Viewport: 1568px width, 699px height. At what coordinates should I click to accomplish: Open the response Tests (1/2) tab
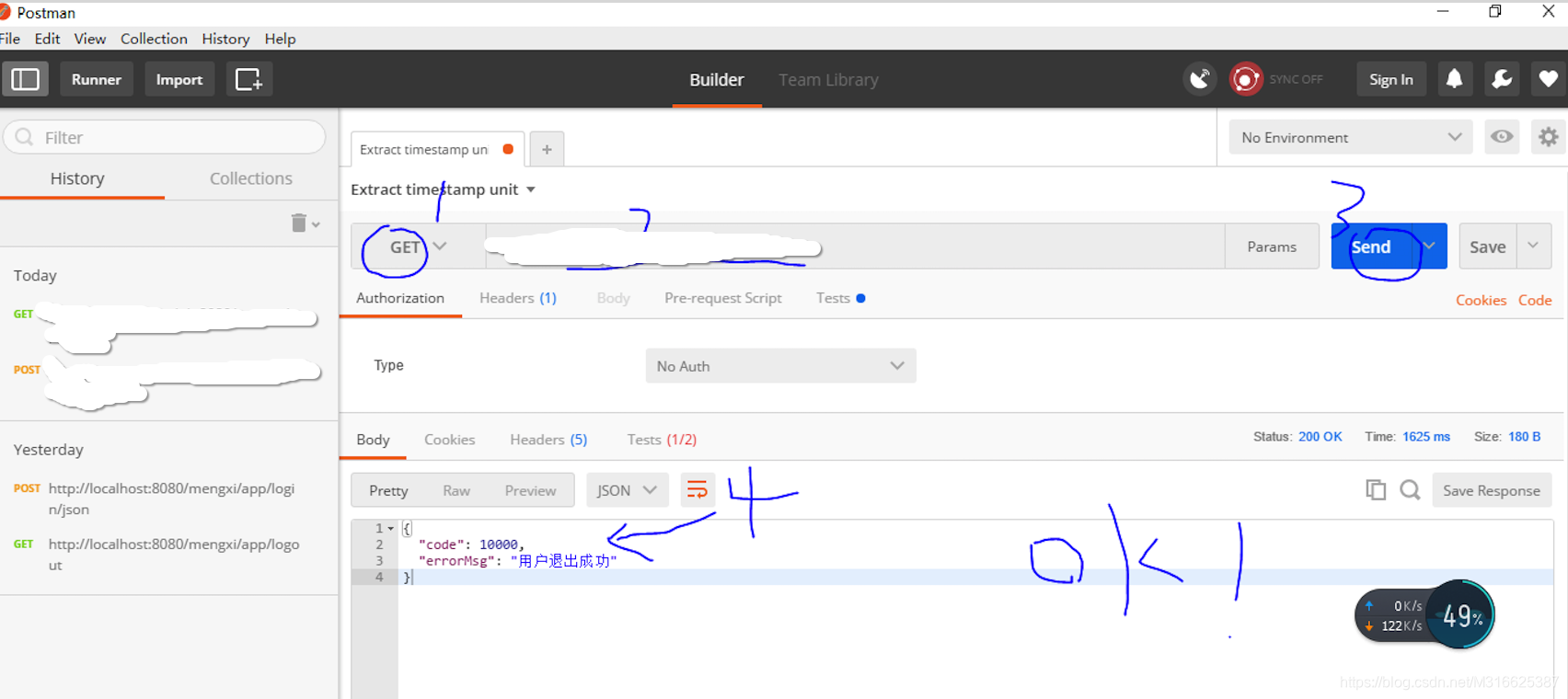[x=662, y=440]
